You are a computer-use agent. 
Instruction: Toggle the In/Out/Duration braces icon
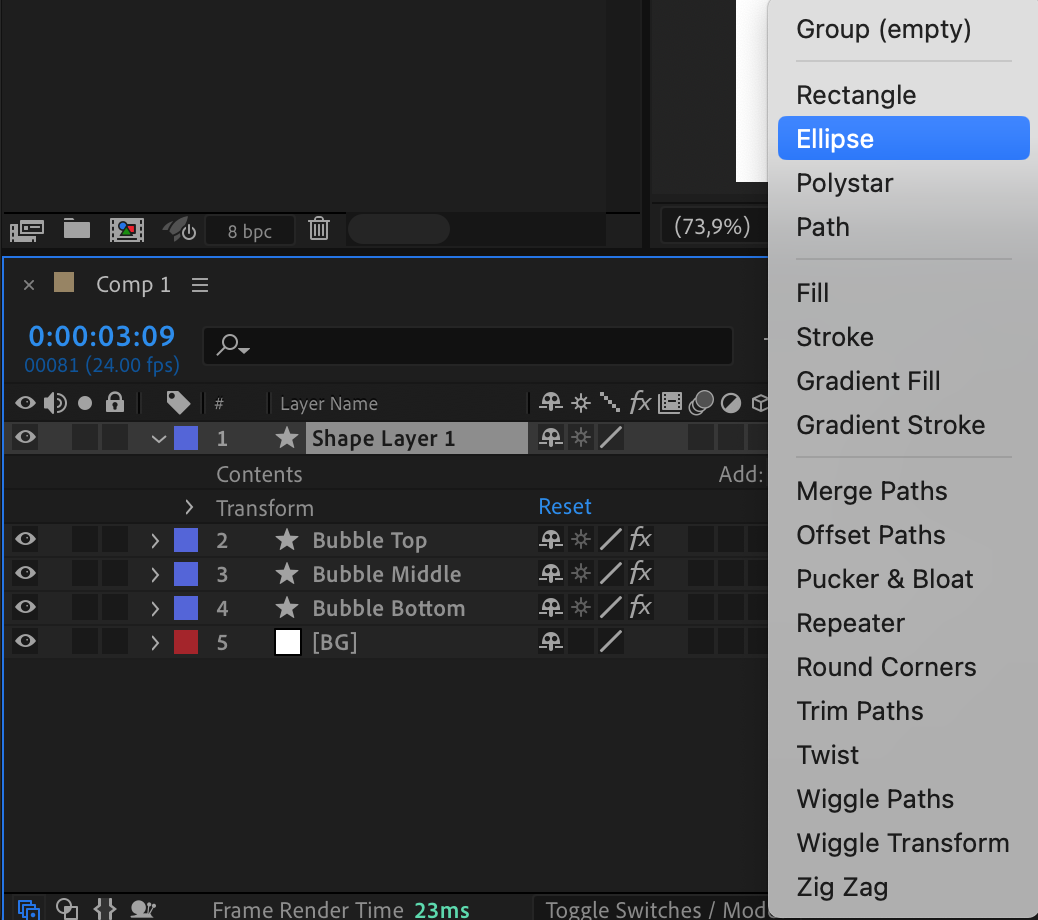pyautogui.click(x=105, y=909)
